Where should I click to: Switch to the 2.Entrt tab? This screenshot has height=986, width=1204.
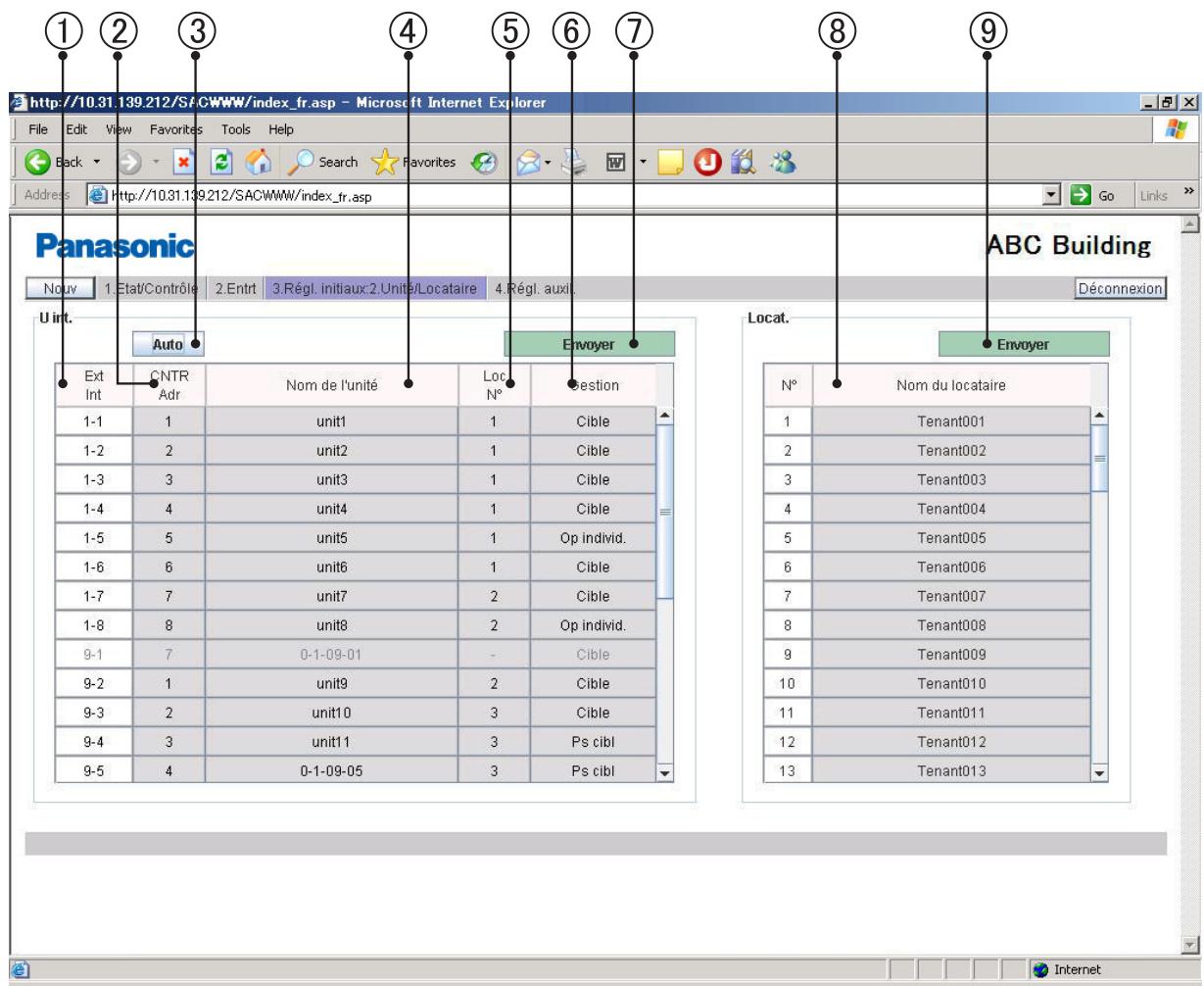[x=234, y=289]
